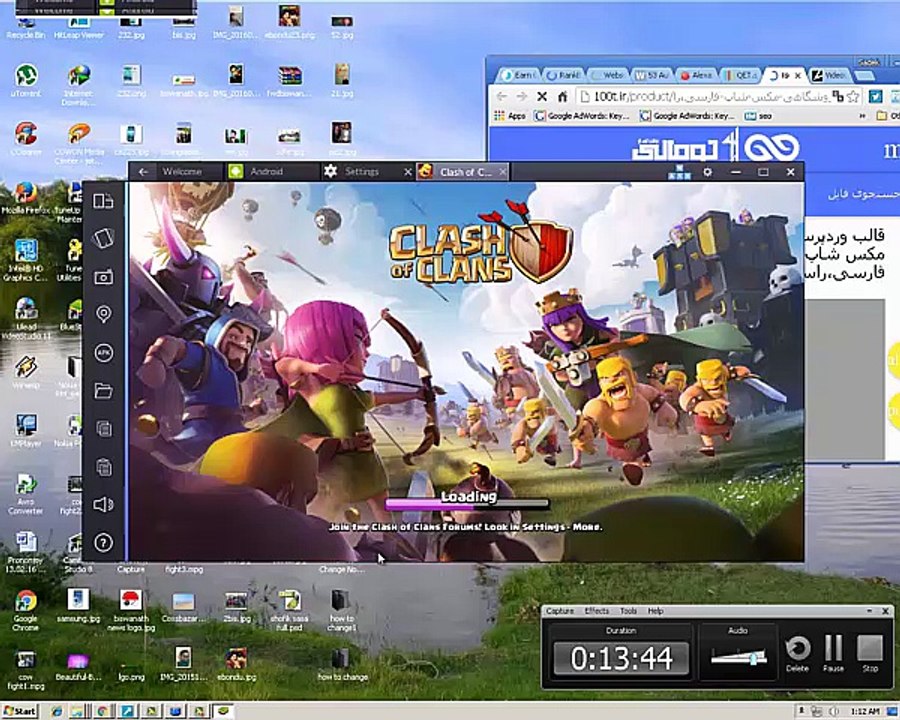The width and height of the screenshot is (900, 720).
Task: Open the BlueStacks file folder icon
Action: [x=103, y=391]
